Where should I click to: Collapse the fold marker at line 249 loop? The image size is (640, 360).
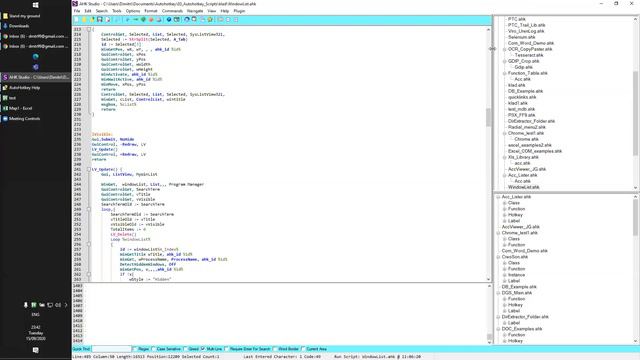pos(89,209)
